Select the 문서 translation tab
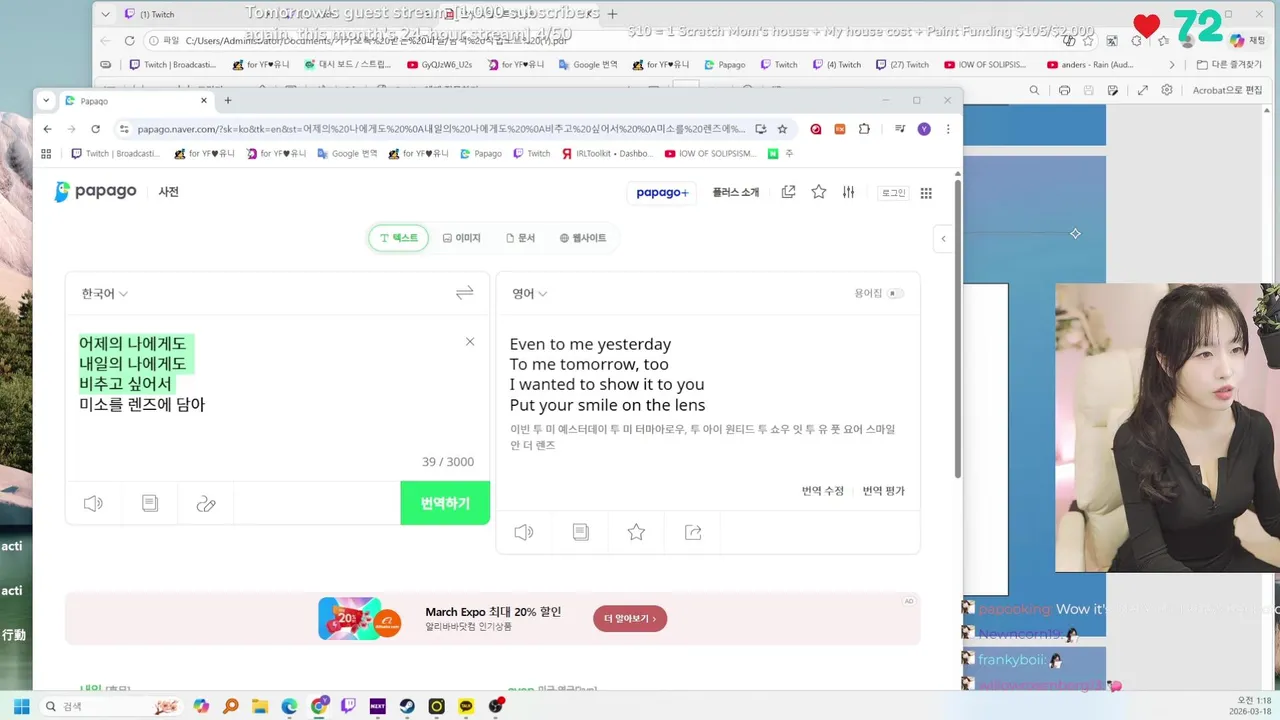The image size is (1280, 720). [520, 238]
